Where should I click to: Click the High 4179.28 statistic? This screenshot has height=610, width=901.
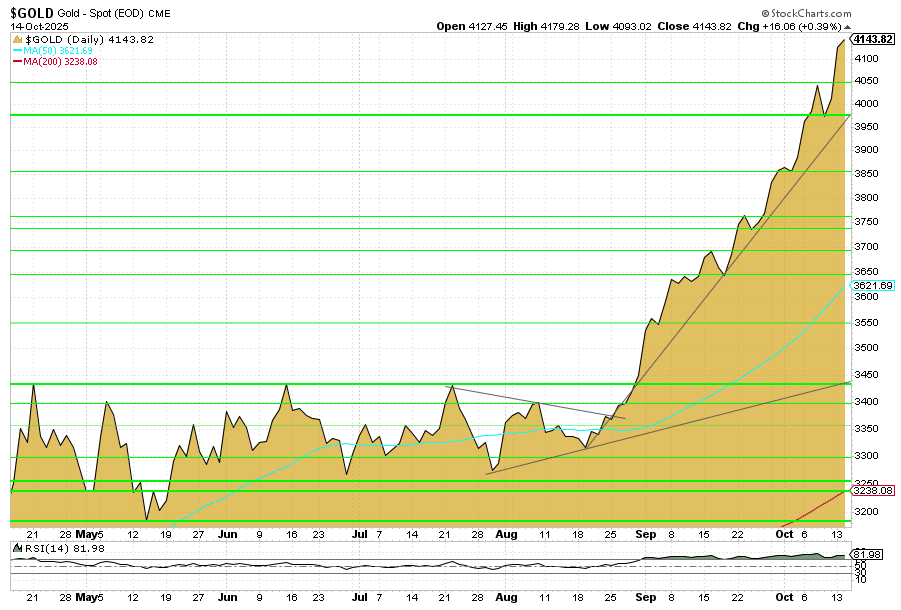pyautogui.click(x=545, y=27)
